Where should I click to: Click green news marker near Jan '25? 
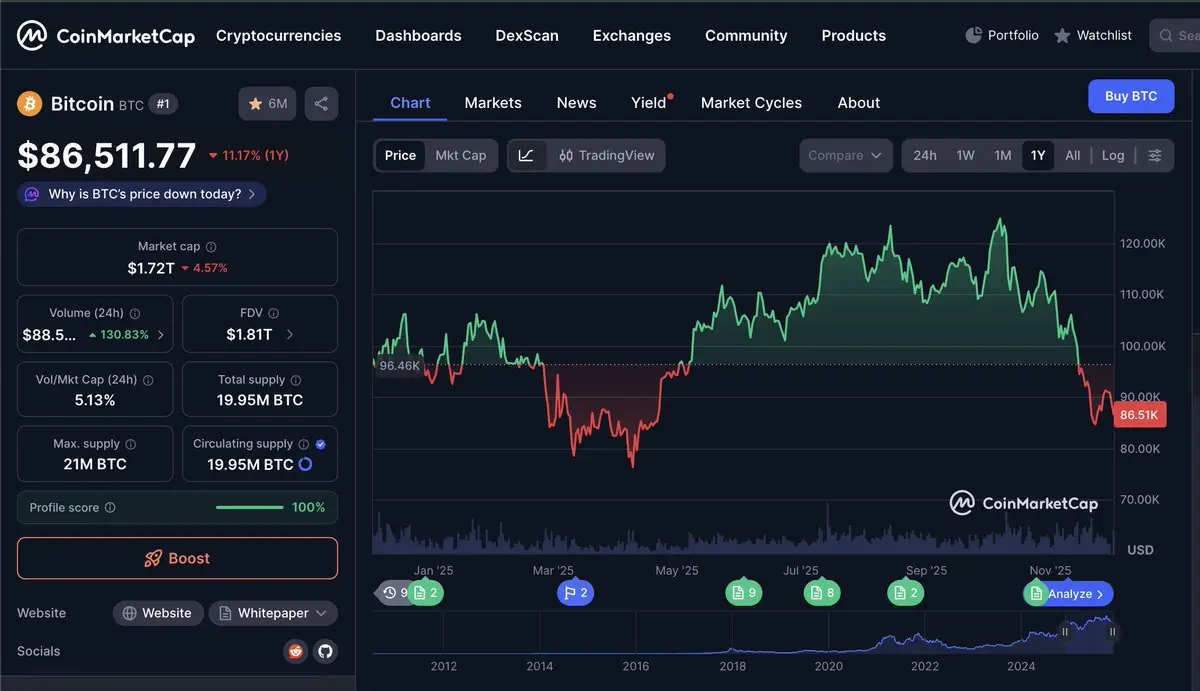[x=426, y=593]
